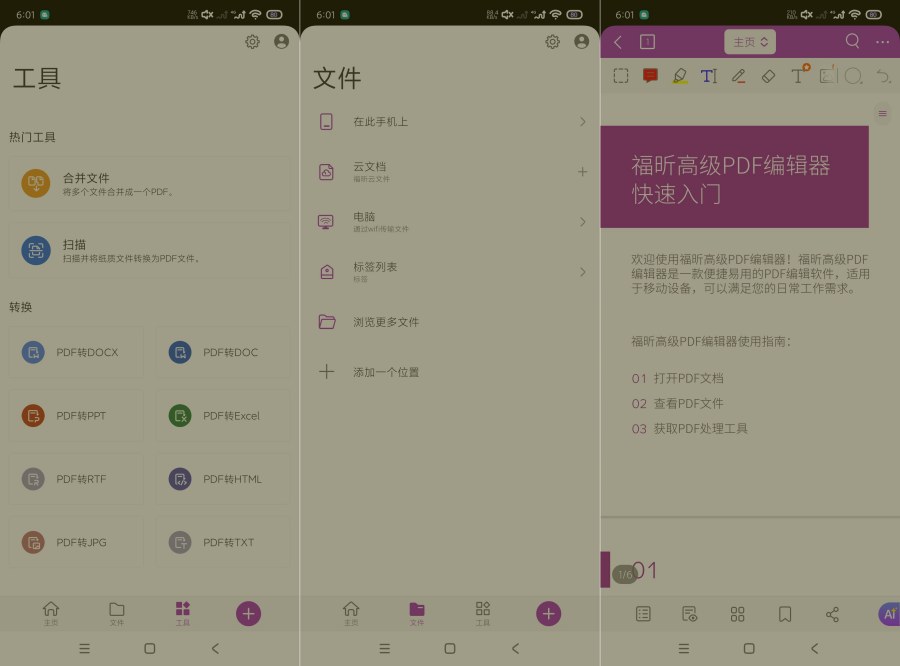This screenshot has height=666, width=900.
Task: Share the current PDF document
Action: [x=832, y=613]
